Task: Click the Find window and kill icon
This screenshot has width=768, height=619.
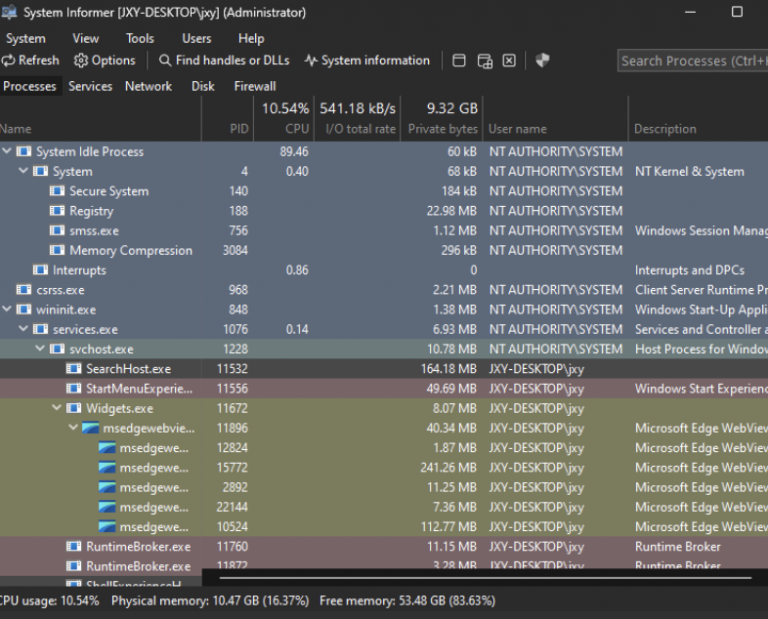Action: (x=509, y=61)
